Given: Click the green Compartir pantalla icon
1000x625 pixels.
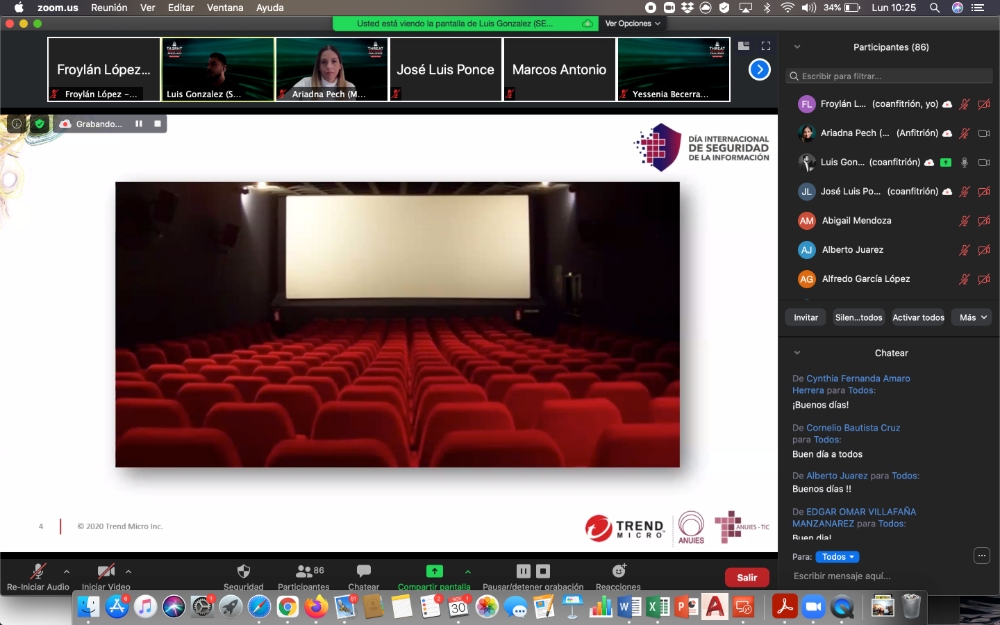Looking at the screenshot, I should [x=434, y=571].
